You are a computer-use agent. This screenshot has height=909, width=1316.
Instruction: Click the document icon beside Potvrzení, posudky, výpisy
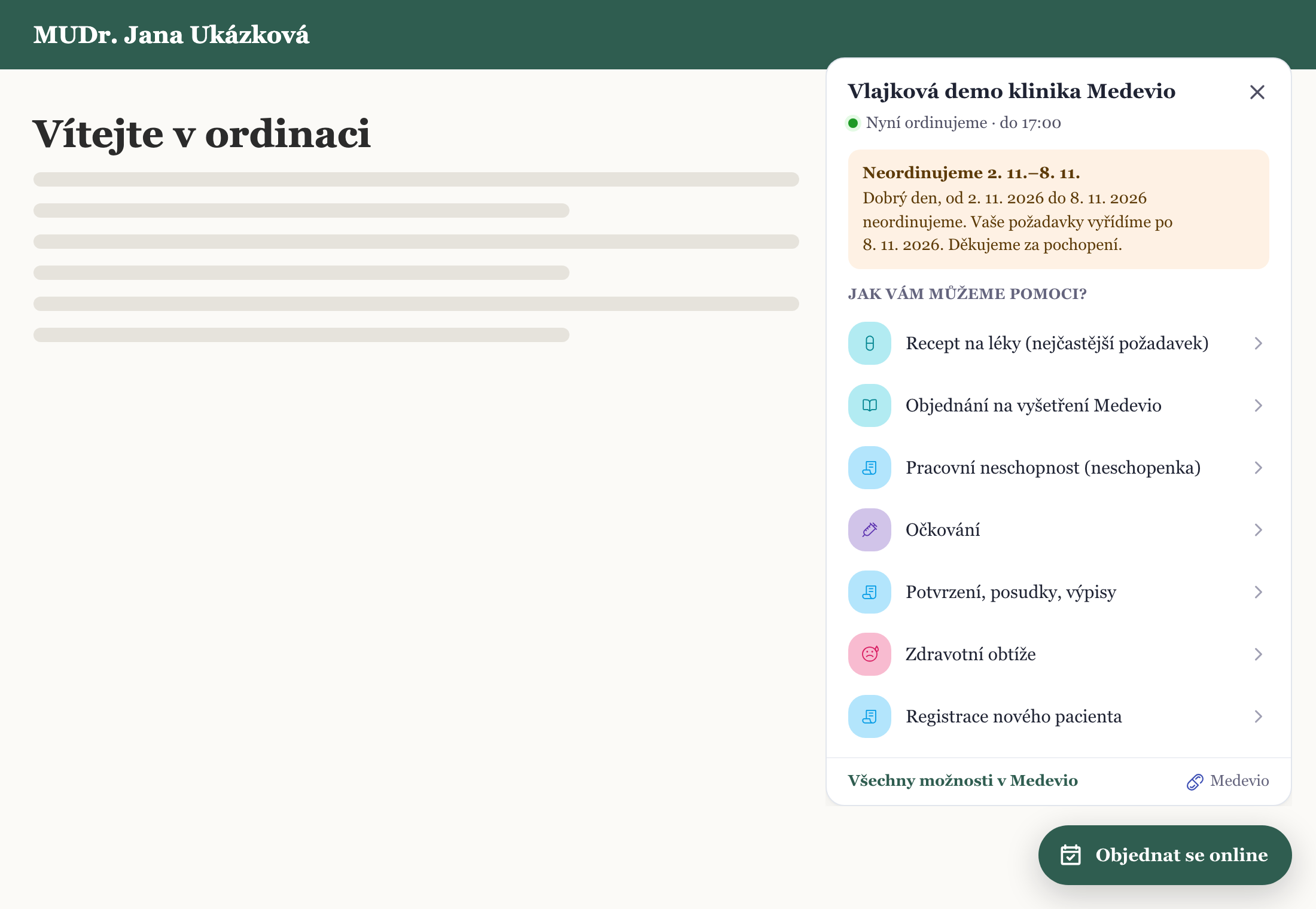870,592
